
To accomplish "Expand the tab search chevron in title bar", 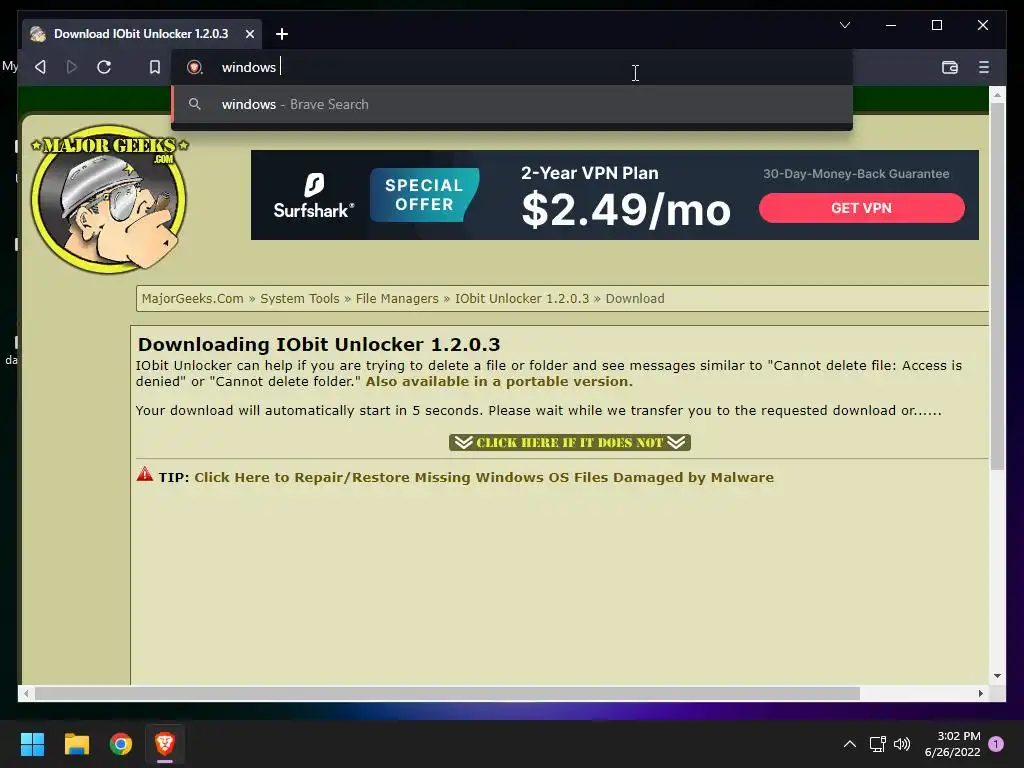I will (x=845, y=25).
